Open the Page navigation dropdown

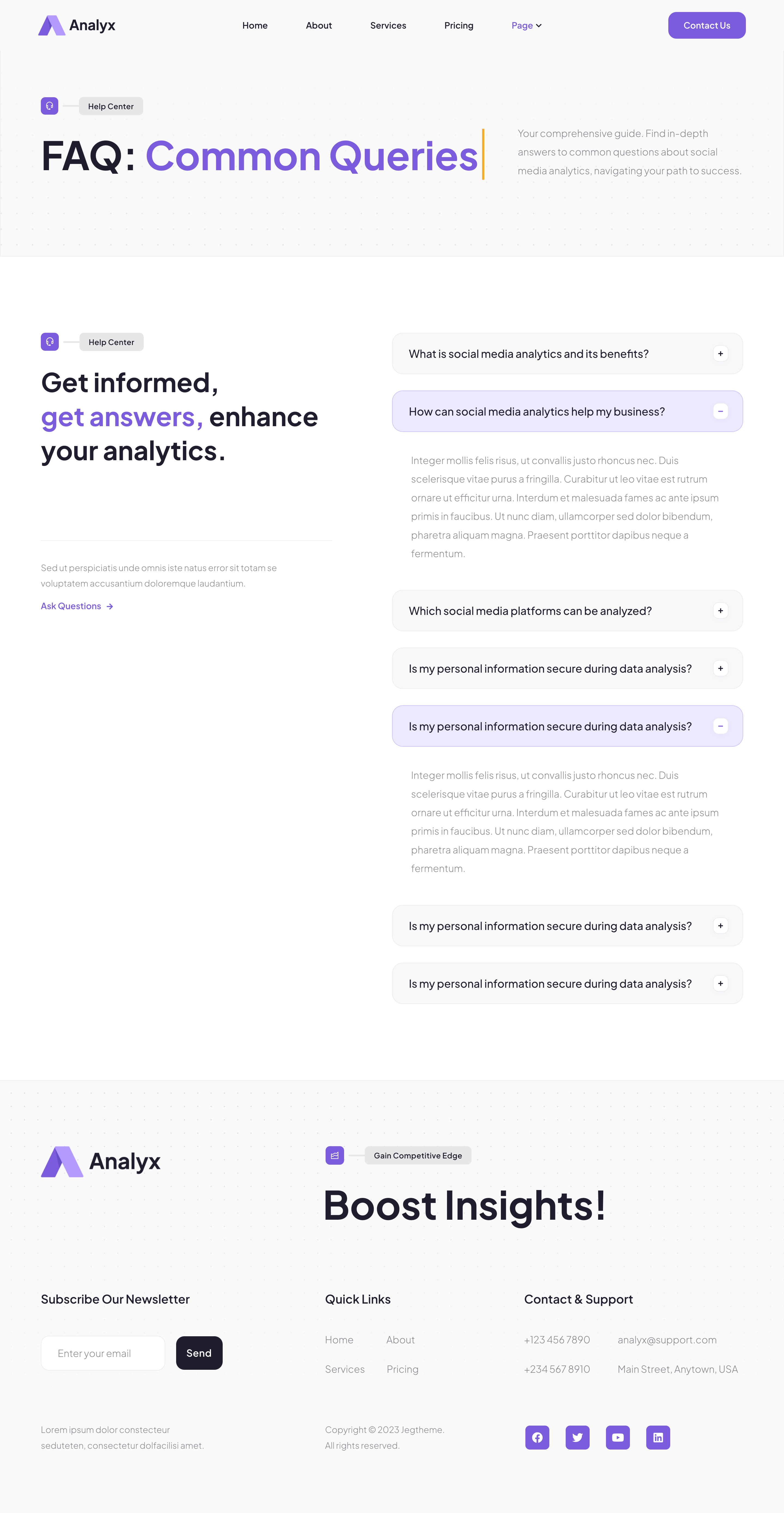pyautogui.click(x=526, y=25)
